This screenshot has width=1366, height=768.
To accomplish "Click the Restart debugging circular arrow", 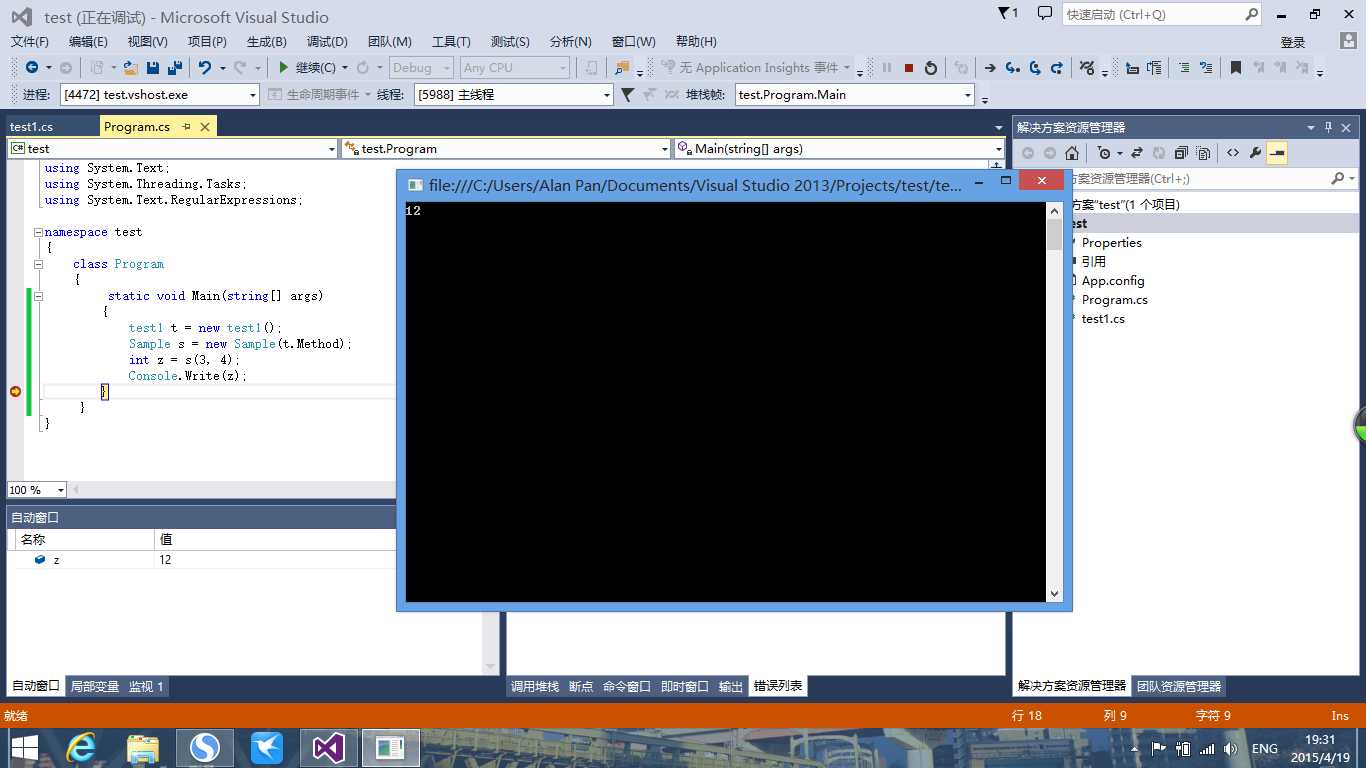I will click(931, 68).
